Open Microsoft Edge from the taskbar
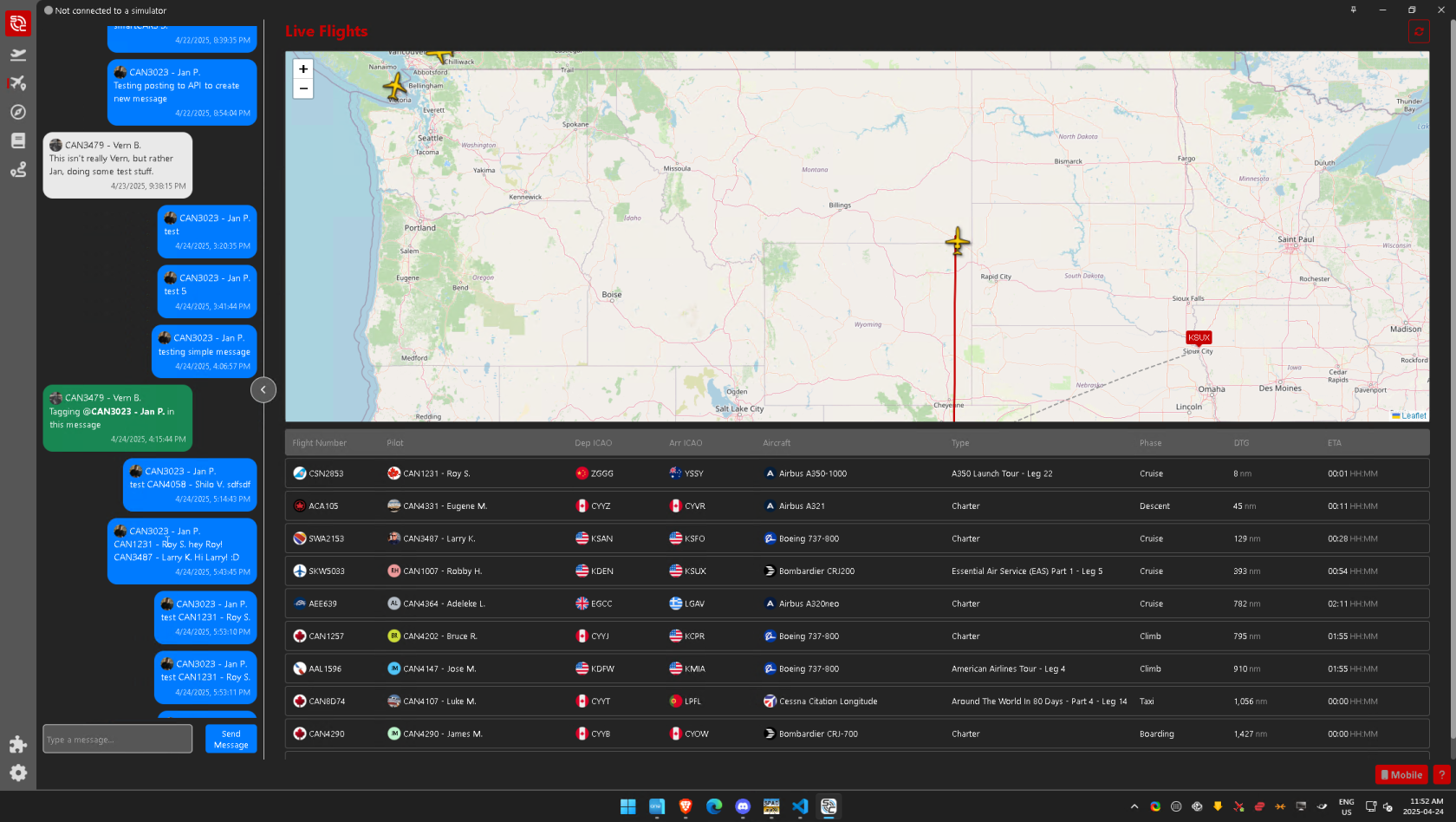 [714, 806]
